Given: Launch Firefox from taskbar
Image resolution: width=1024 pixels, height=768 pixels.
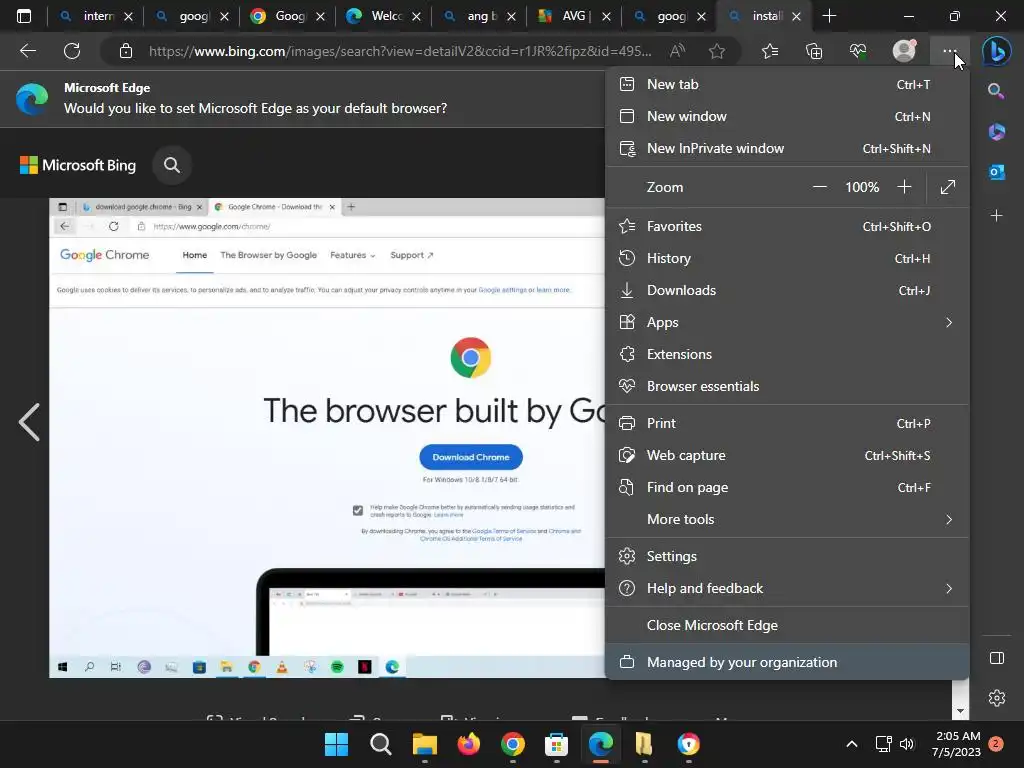Looking at the screenshot, I should click(468, 744).
